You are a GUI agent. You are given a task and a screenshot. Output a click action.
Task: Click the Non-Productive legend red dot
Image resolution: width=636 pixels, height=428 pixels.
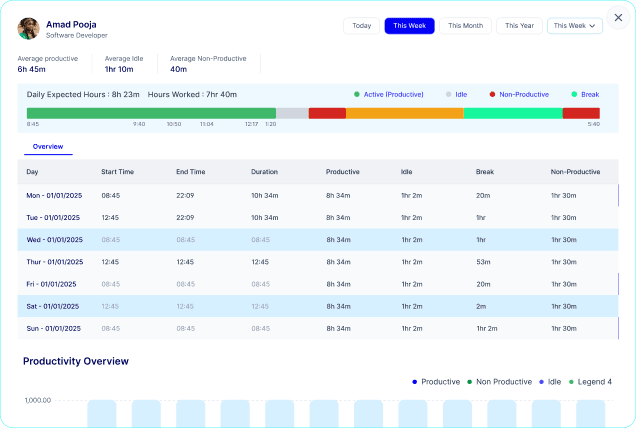(x=492, y=94)
